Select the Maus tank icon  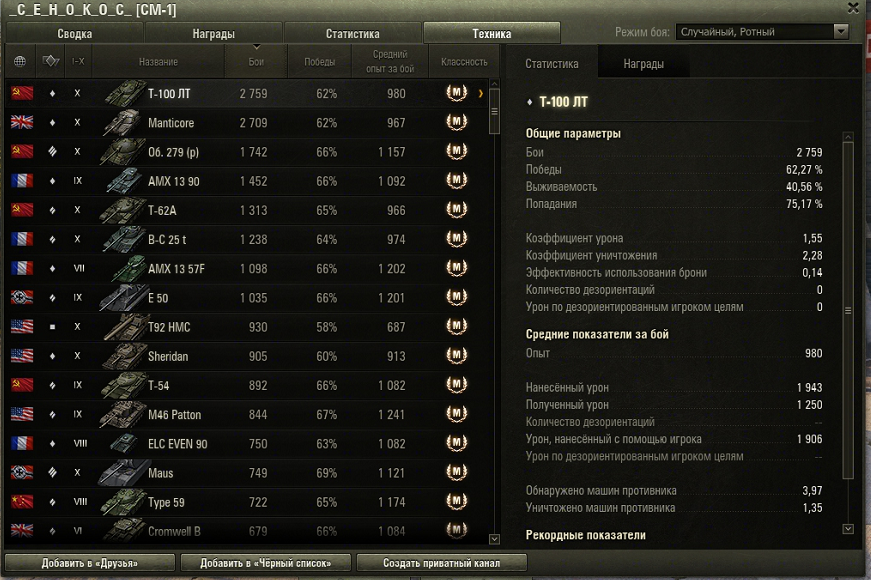pos(123,473)
